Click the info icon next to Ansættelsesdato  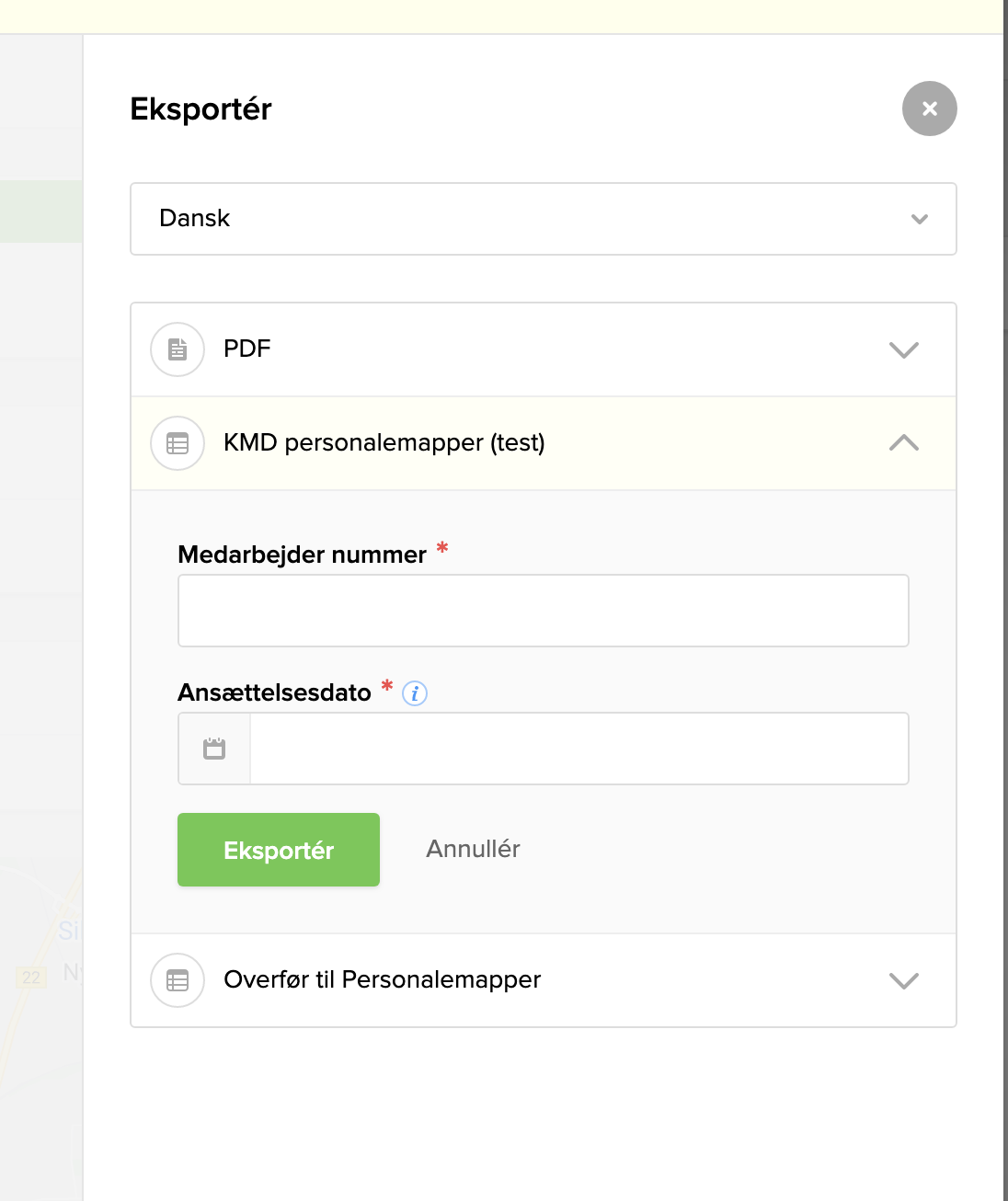(x=415, y=693)
